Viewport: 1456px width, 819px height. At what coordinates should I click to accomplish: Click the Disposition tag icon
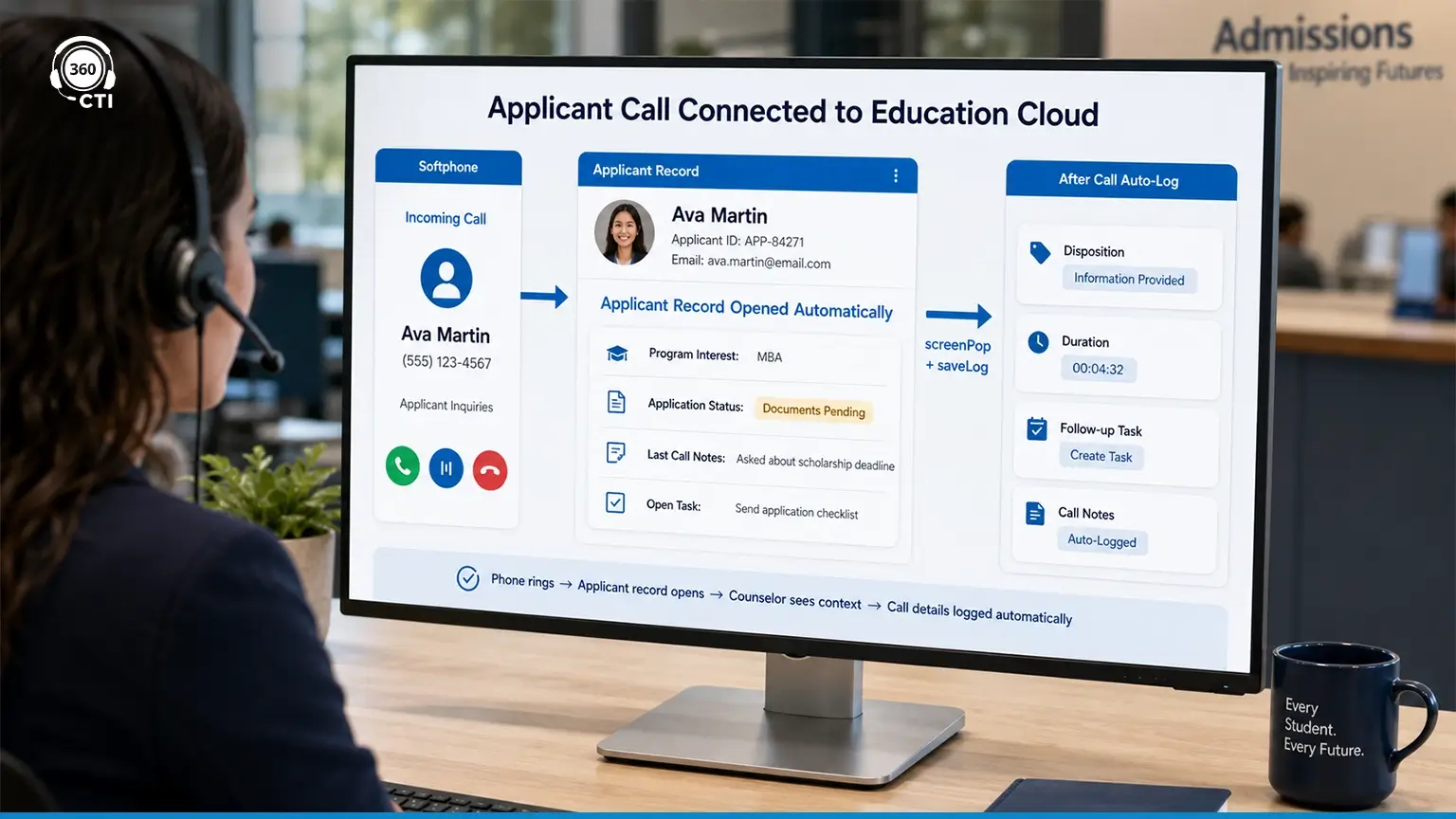1040,253
